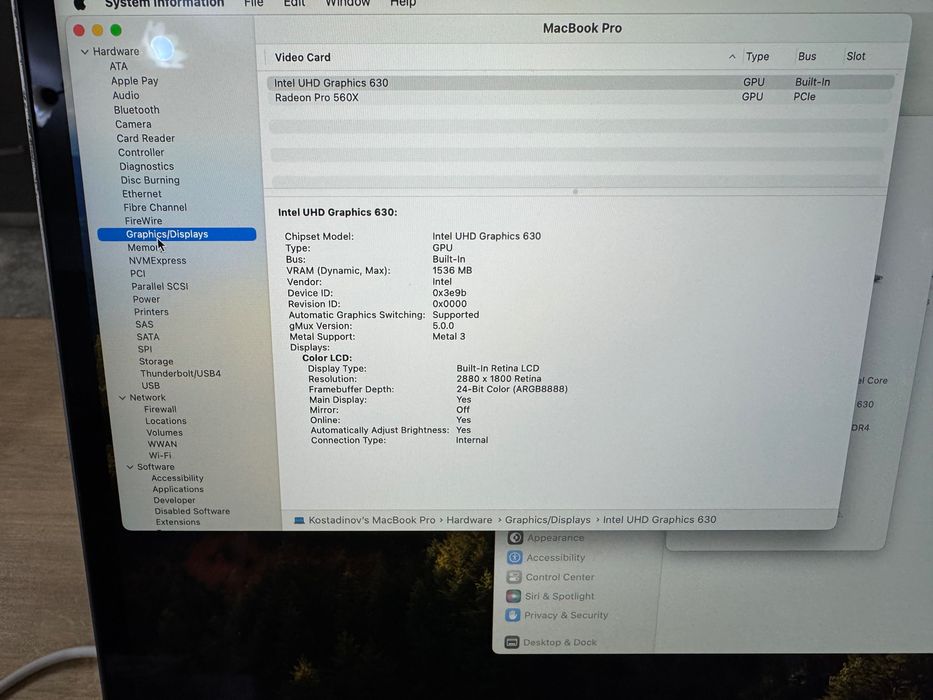Open the Help menu

pos(403,4)
